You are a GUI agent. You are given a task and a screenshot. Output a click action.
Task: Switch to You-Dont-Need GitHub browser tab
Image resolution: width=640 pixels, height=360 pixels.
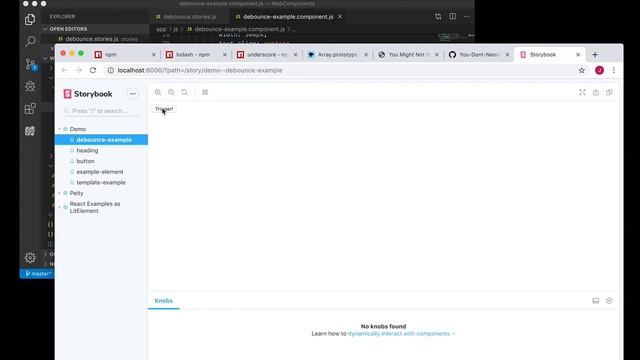[479, 55]
